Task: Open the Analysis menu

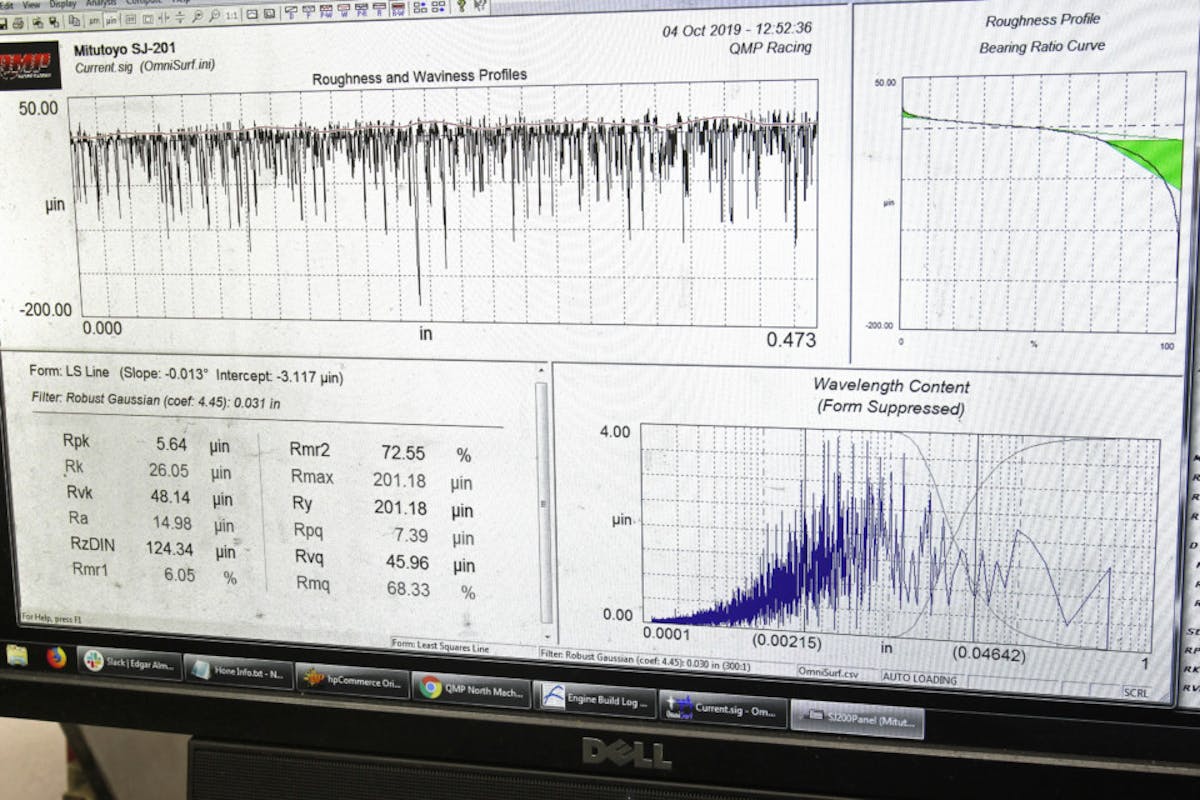Action: tap(97, 3)
